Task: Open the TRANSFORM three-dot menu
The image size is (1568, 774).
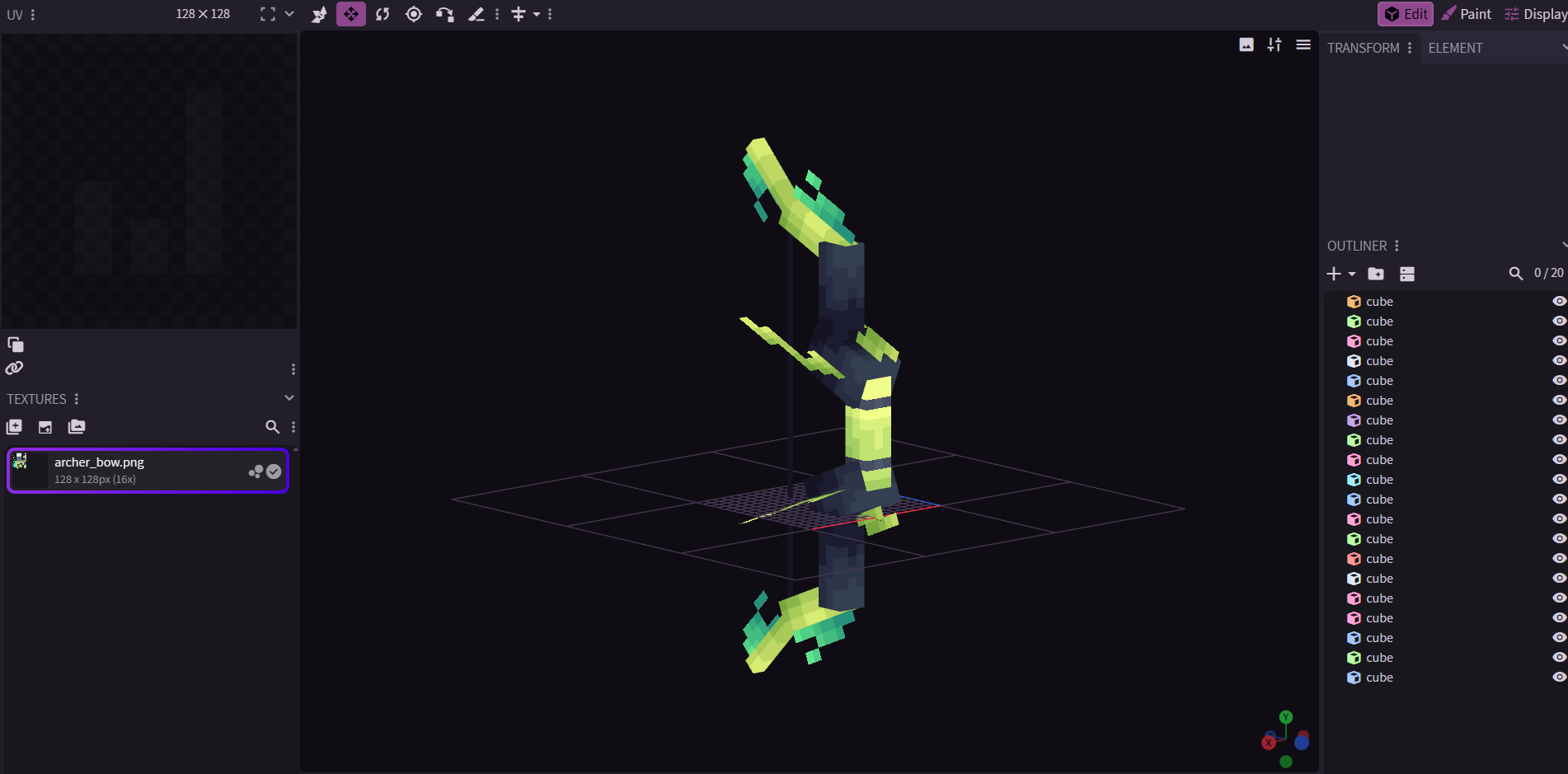Action: [x=1410, y=48]
